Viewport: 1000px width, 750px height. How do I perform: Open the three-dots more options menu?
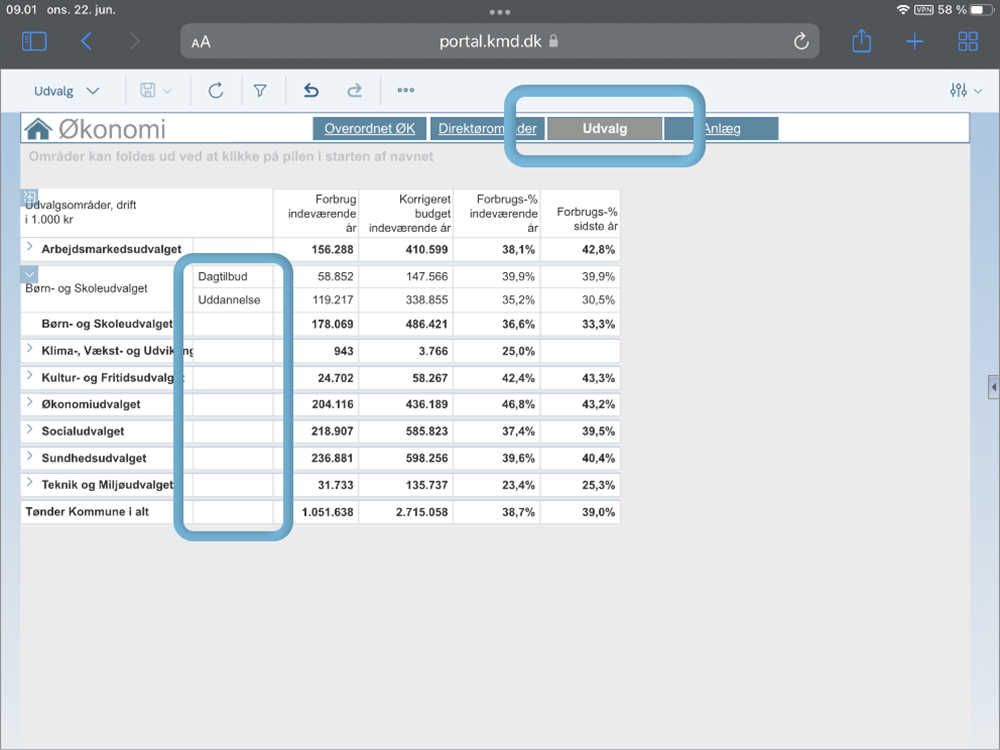405,91
